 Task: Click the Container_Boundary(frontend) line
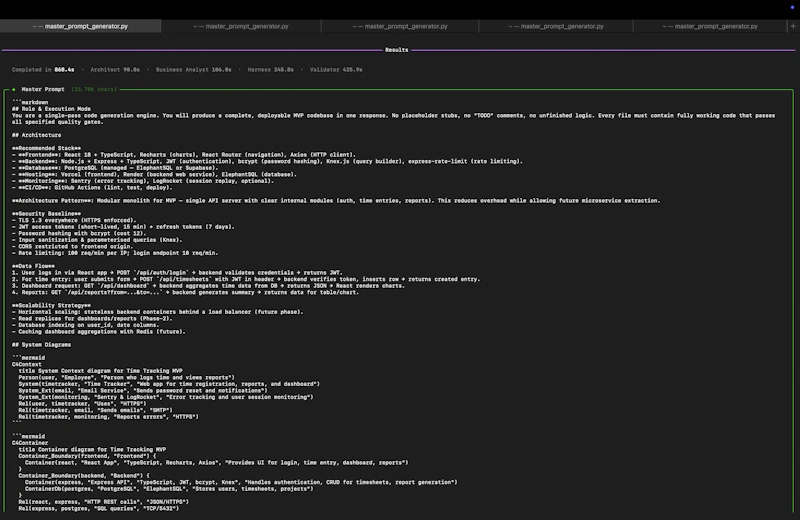click(87, 456)
